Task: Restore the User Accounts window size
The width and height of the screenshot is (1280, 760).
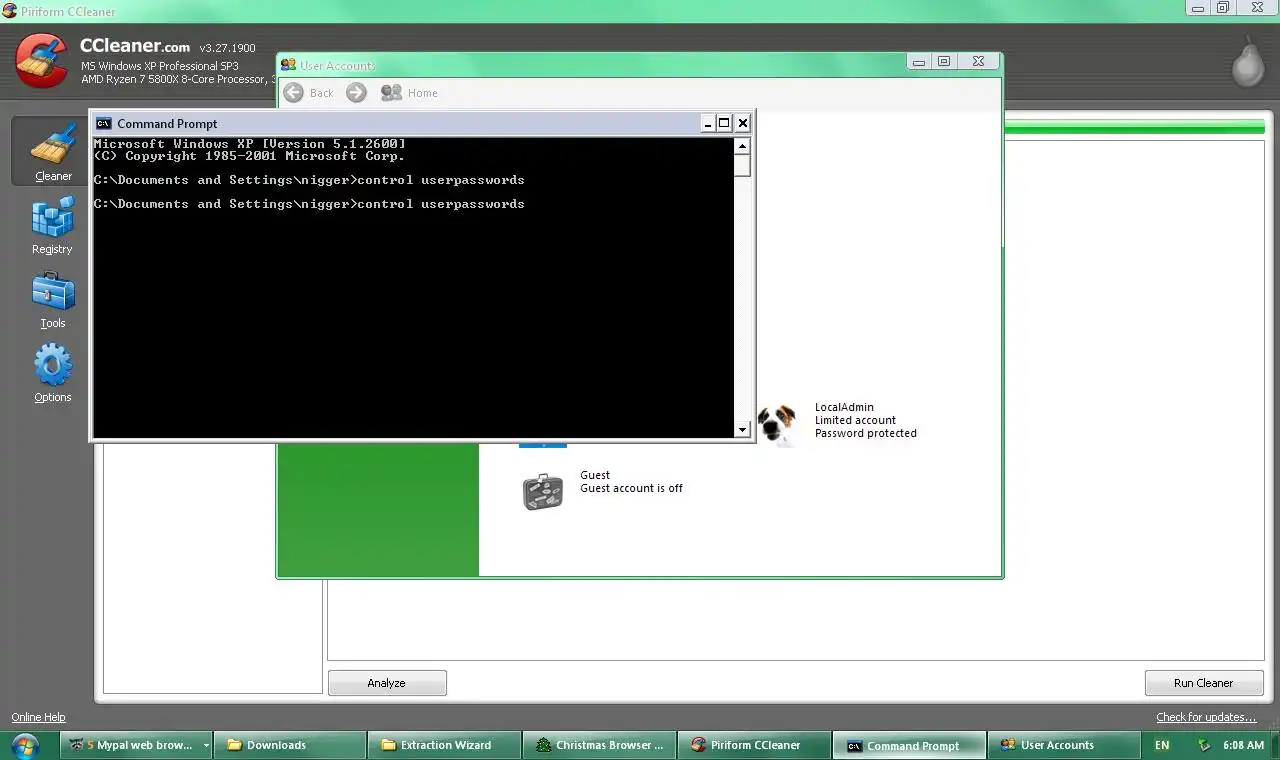Action: tap(944, 61)
